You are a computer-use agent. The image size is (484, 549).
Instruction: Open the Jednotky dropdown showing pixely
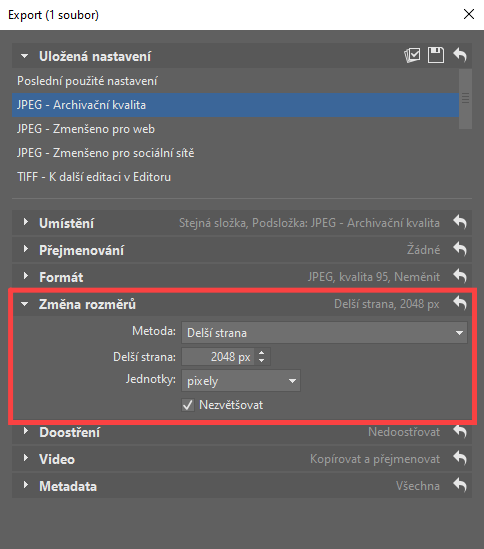coord(241,381)
